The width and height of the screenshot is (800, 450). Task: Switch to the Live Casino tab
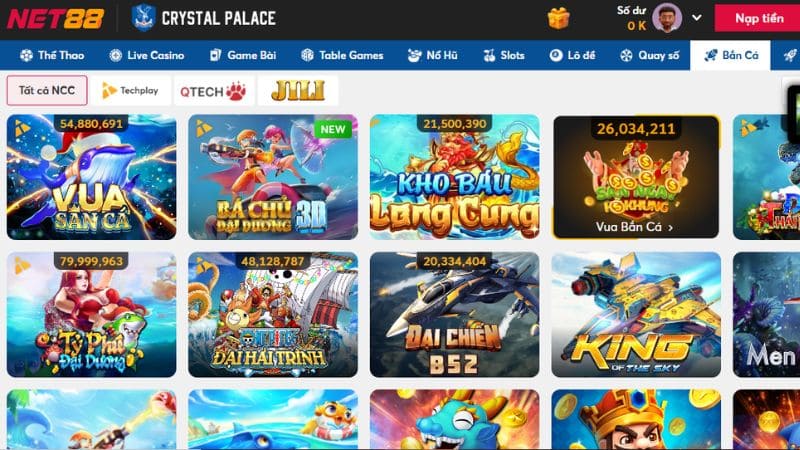click(147, 55)
